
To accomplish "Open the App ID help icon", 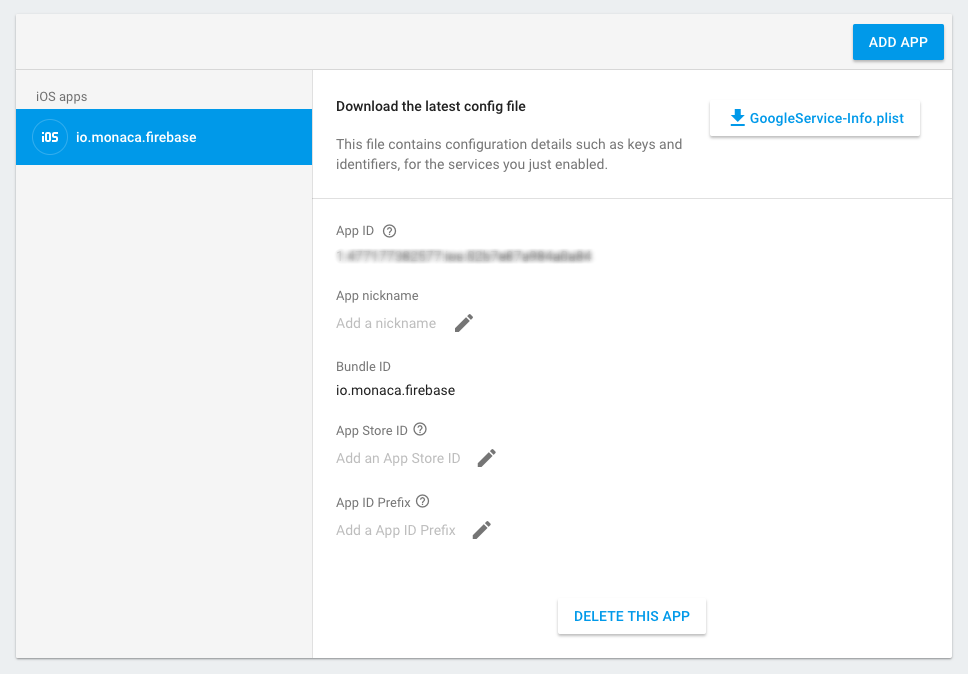I will click(x=390, y=231).
